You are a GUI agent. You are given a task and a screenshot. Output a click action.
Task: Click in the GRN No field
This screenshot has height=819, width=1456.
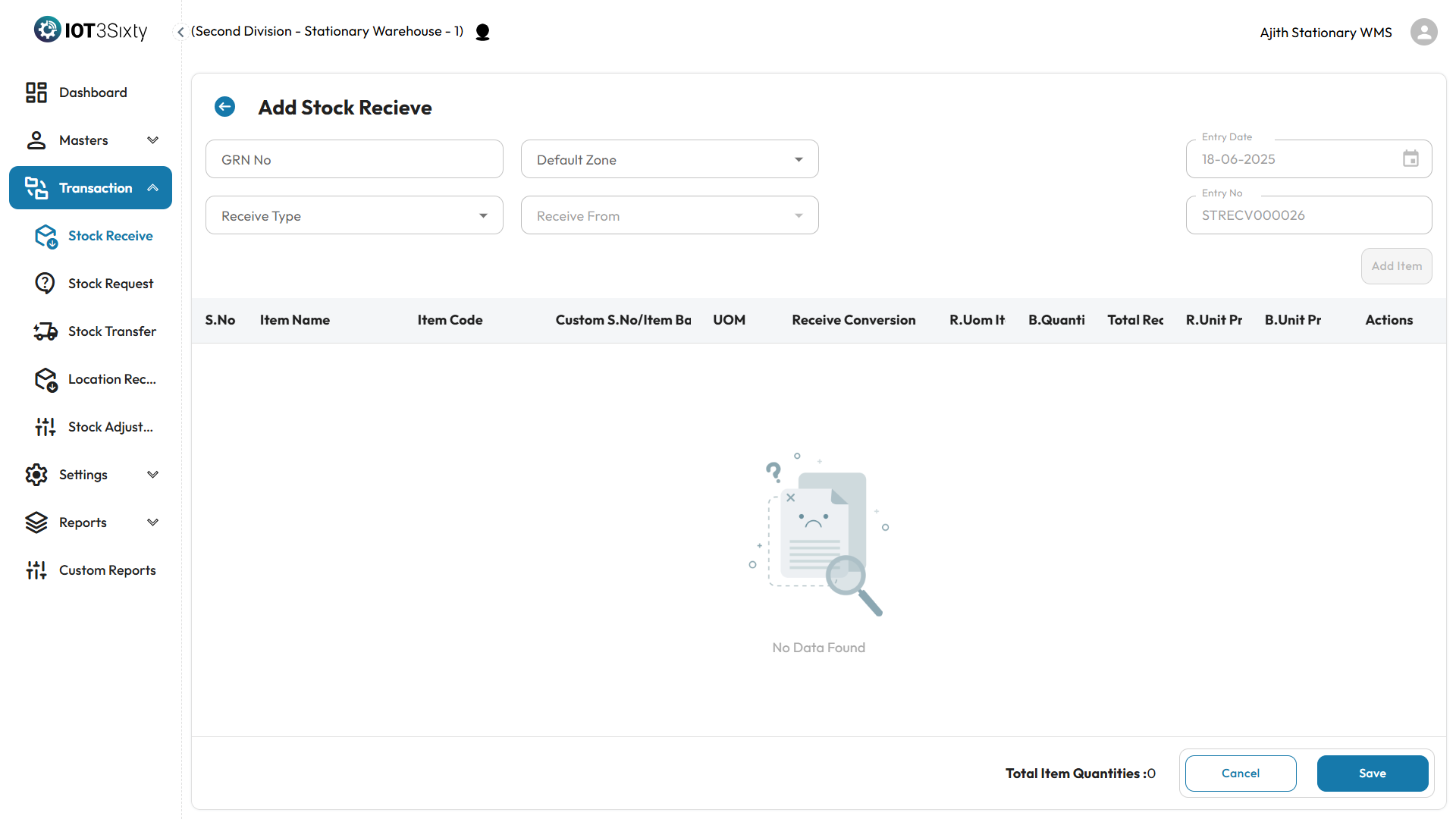click(x=353, y=159)
